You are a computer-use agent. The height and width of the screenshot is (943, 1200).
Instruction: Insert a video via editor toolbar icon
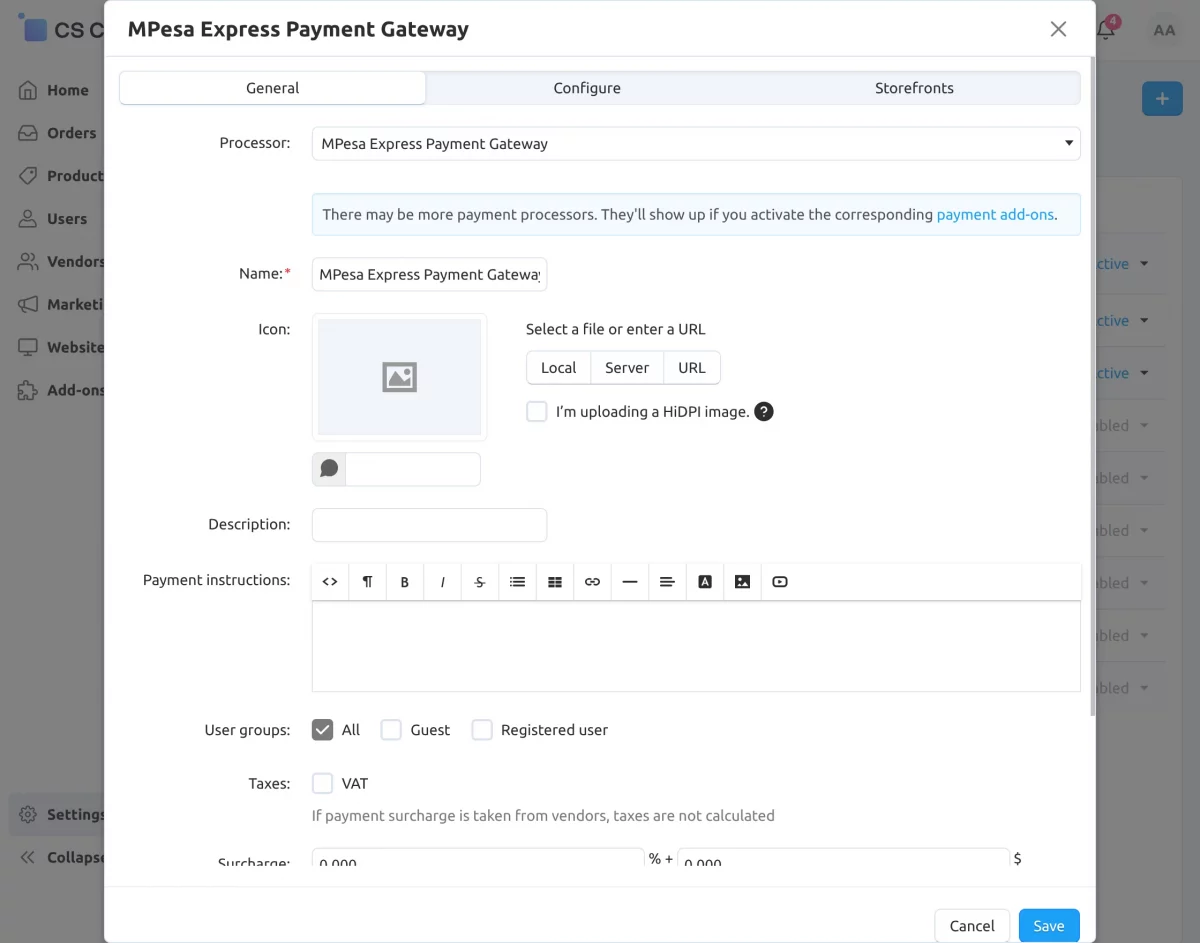pos(780,582)
